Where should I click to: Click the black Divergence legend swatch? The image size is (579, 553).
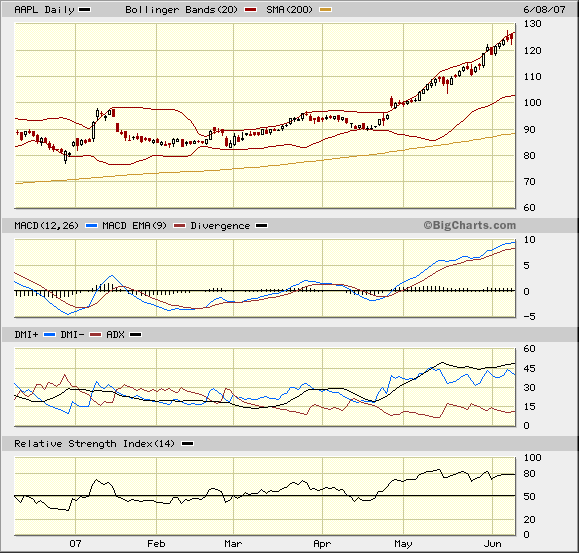[x=262, y=226]
